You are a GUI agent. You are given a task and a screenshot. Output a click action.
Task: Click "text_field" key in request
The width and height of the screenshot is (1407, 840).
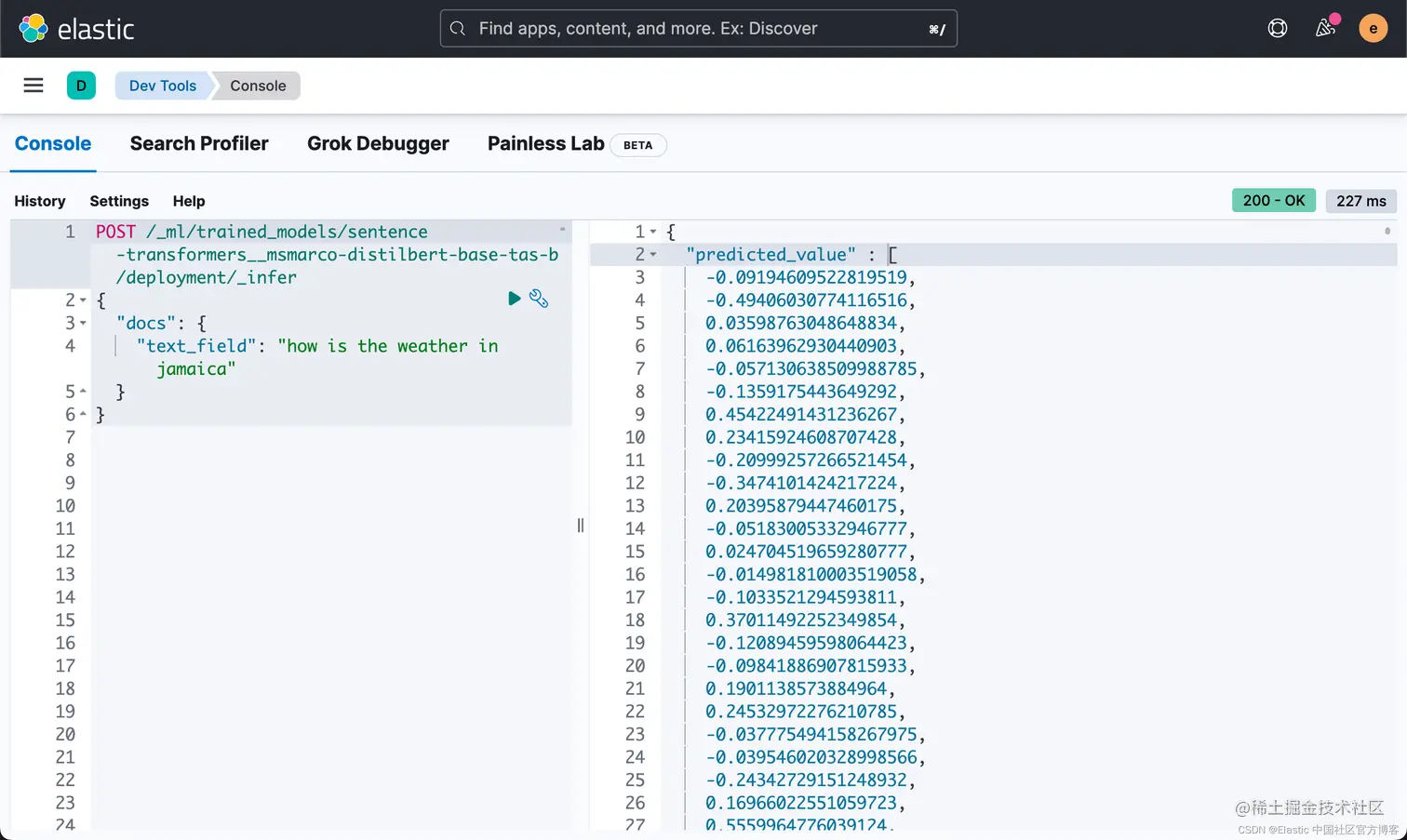click(195, 346)
